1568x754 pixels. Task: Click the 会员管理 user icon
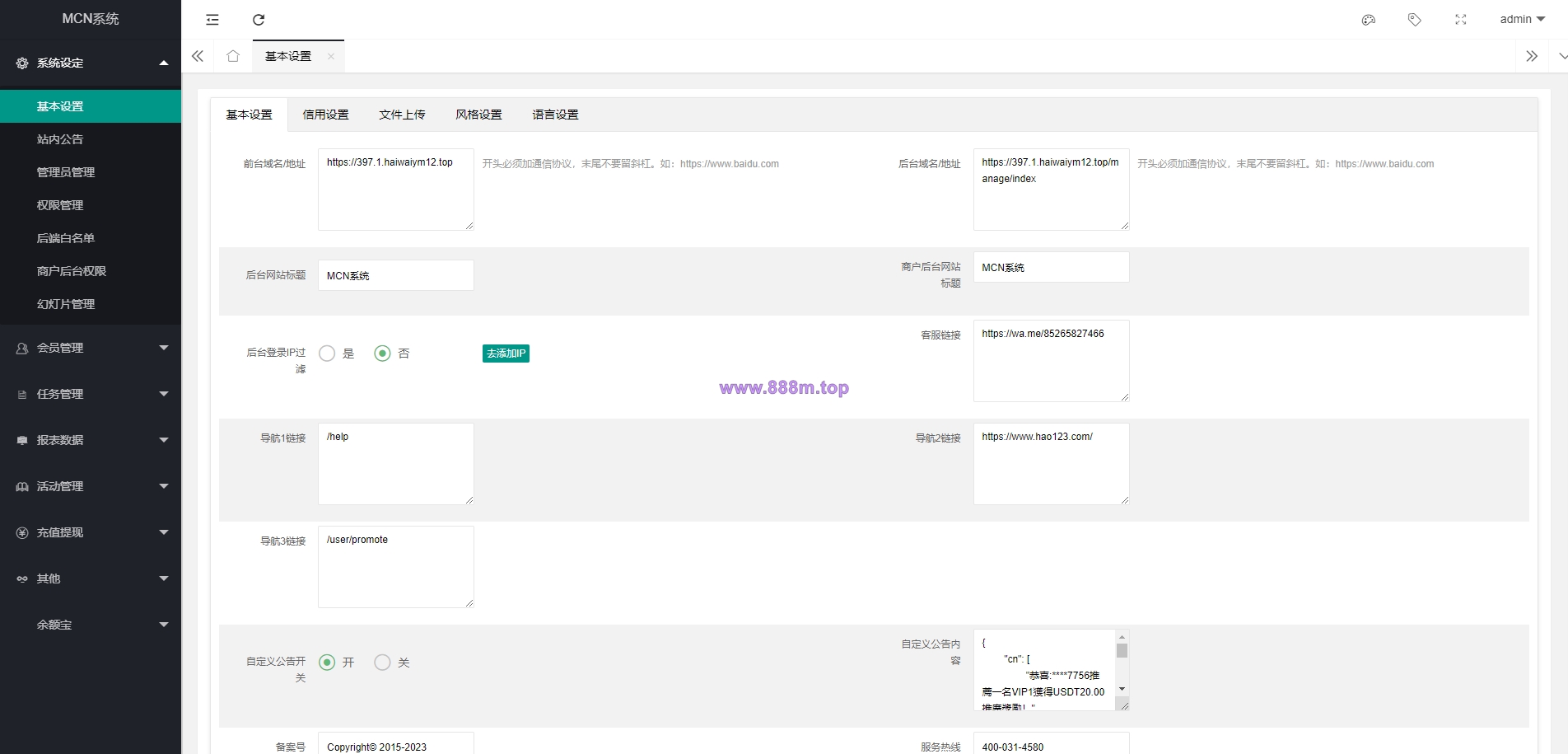click(x=22, y=349)
